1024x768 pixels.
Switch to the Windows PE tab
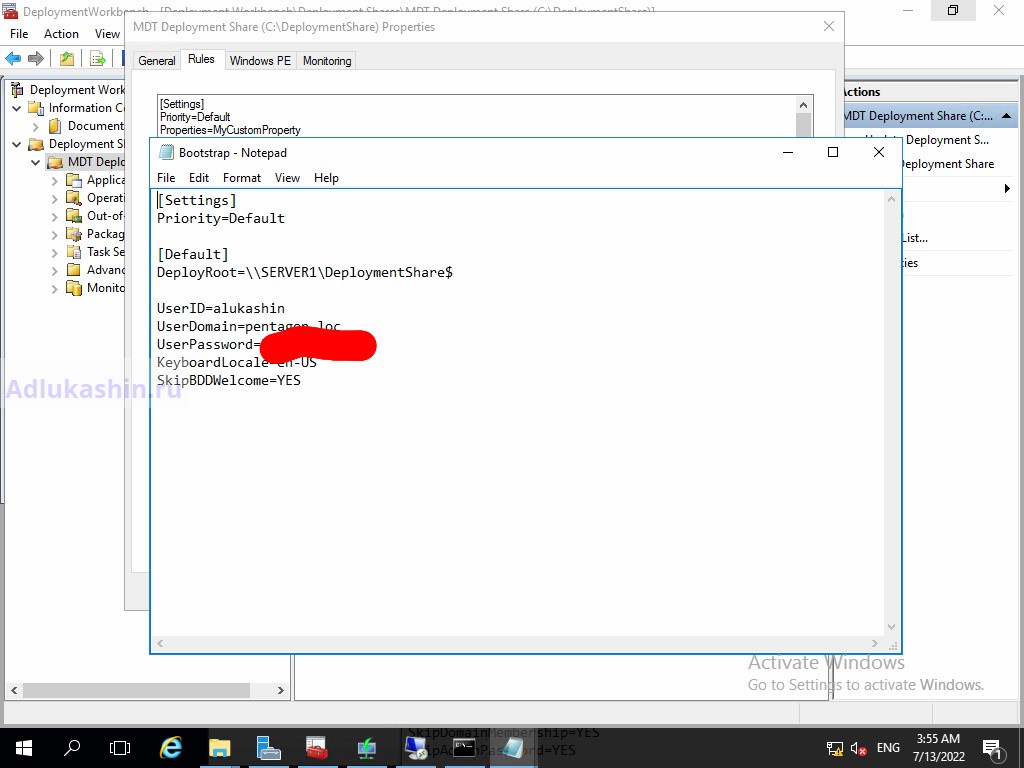click(x=260, y=61)
